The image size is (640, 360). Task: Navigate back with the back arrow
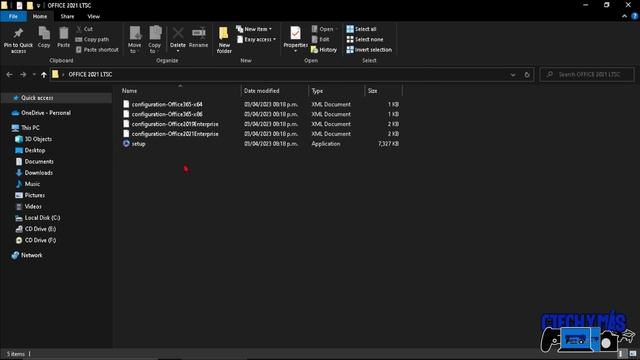pyautogui.click(x=9, y=75)
